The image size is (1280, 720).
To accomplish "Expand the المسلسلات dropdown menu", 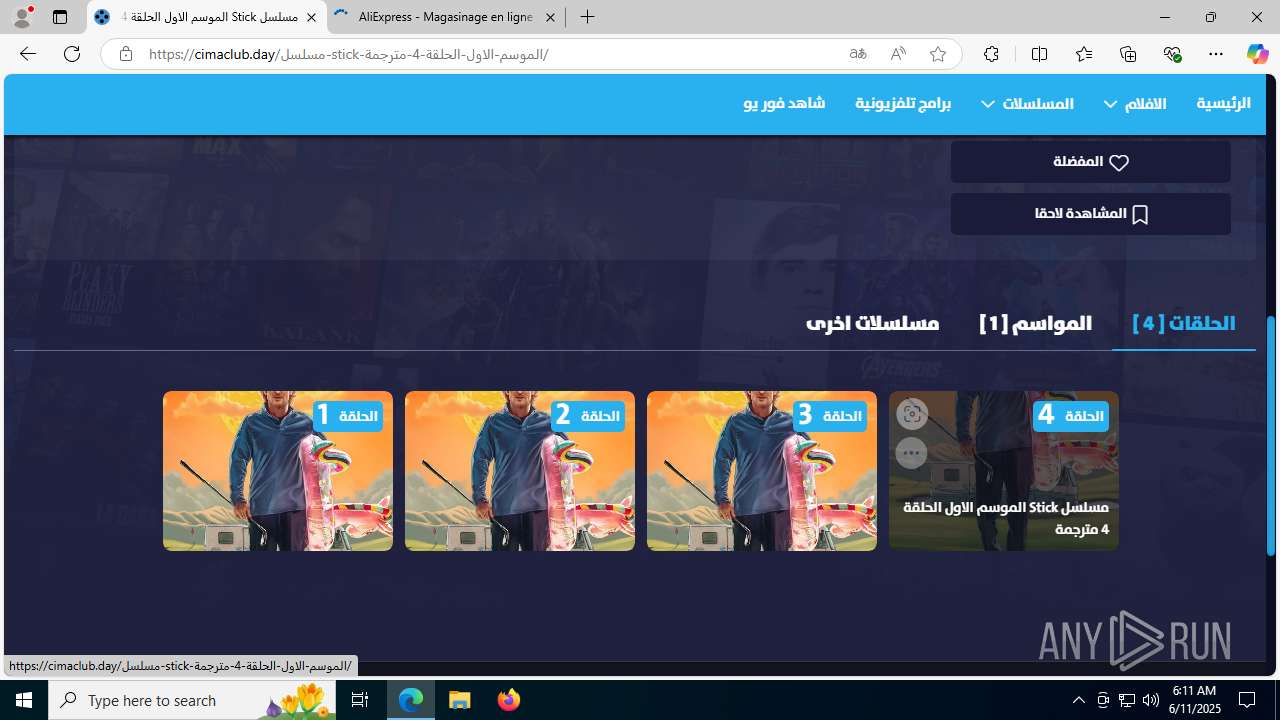I will click(x=1027, y=104).
